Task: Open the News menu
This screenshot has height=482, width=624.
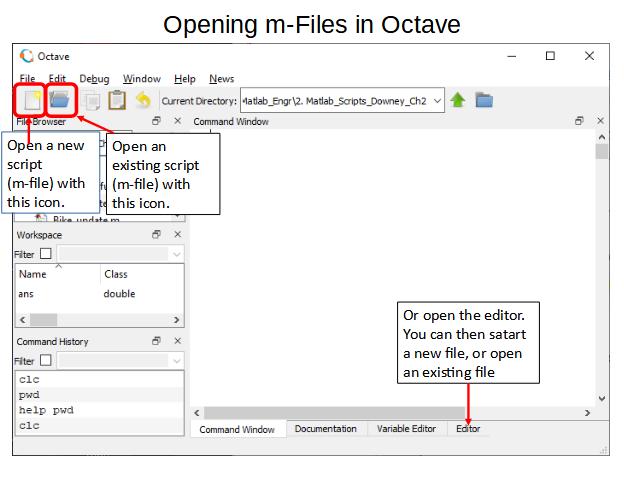Action: (221, 79)
